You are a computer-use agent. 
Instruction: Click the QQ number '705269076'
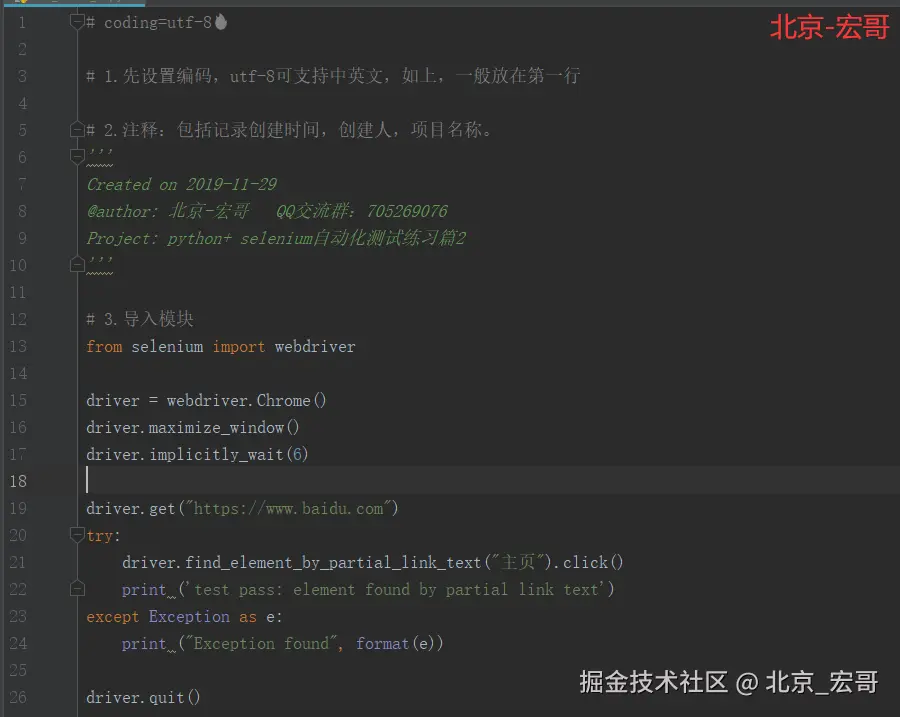[x=407, y=211]
